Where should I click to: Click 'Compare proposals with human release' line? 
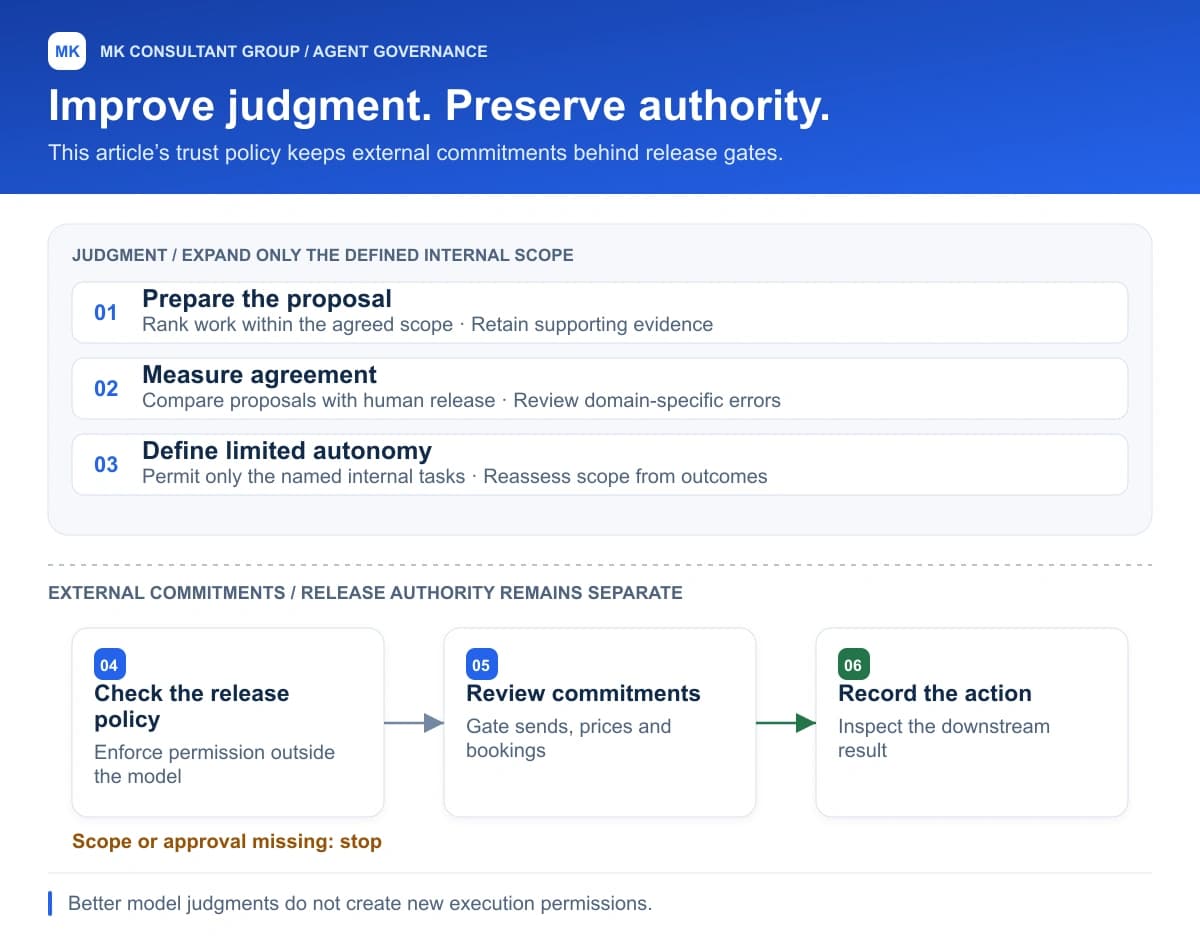point(461,400)
